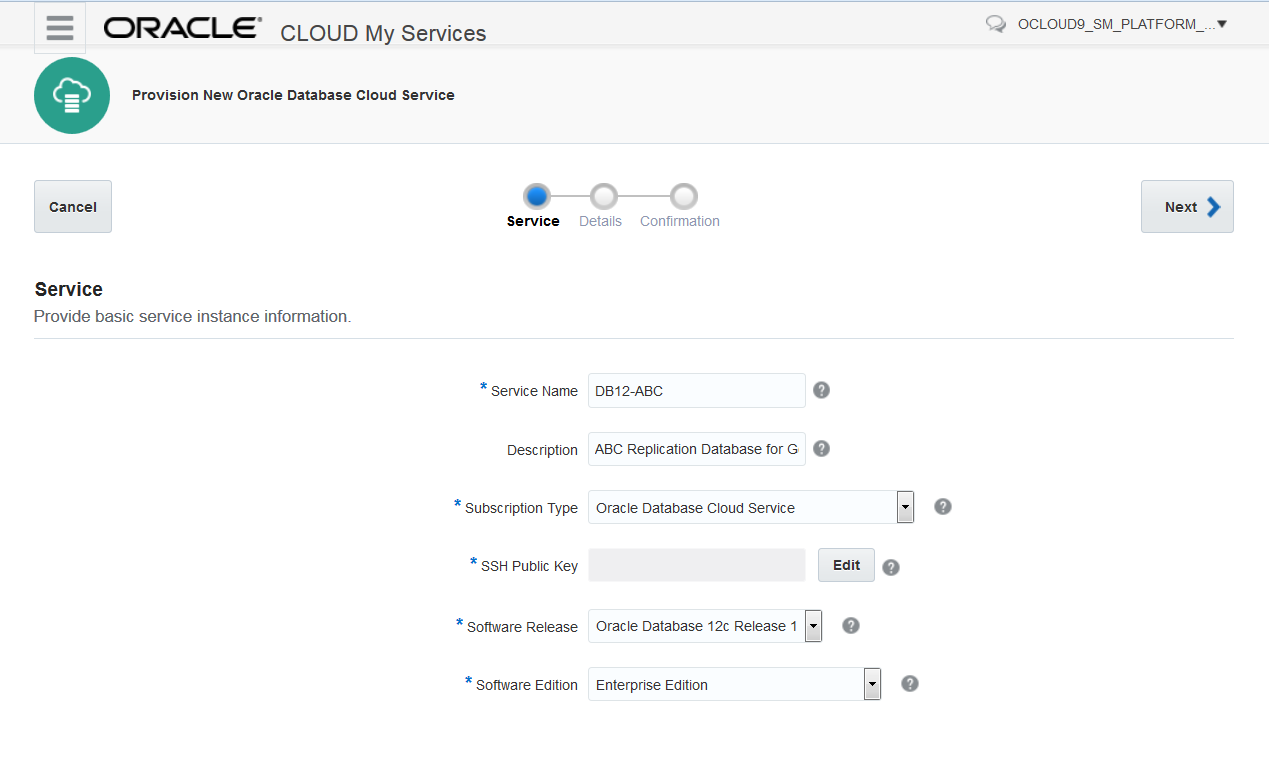This screenshot has width=1269, height=769.
Task: Click Edit beside SSH Public Key
Action: click(846, 565)
